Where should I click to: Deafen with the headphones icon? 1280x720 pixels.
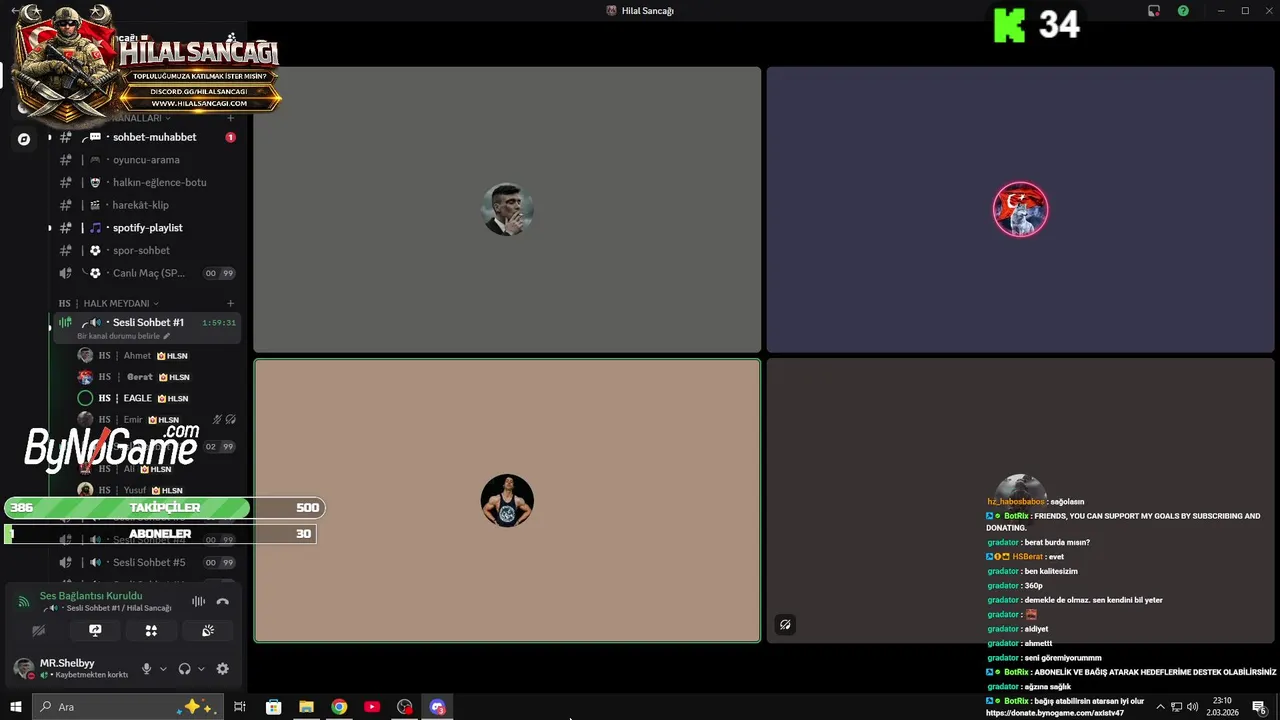[x=184, y=669]
